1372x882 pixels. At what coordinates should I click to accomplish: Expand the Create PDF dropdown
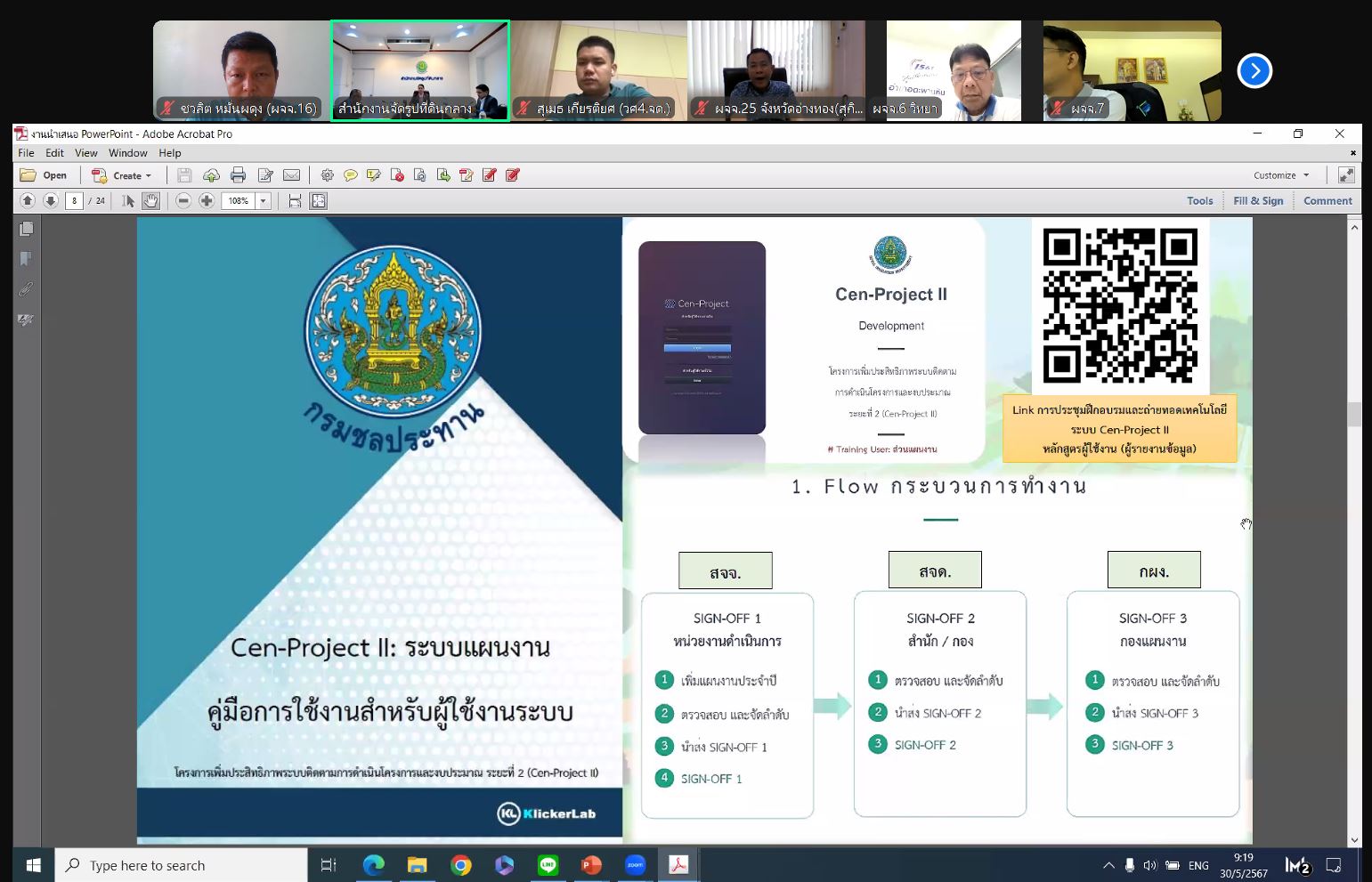122,175
